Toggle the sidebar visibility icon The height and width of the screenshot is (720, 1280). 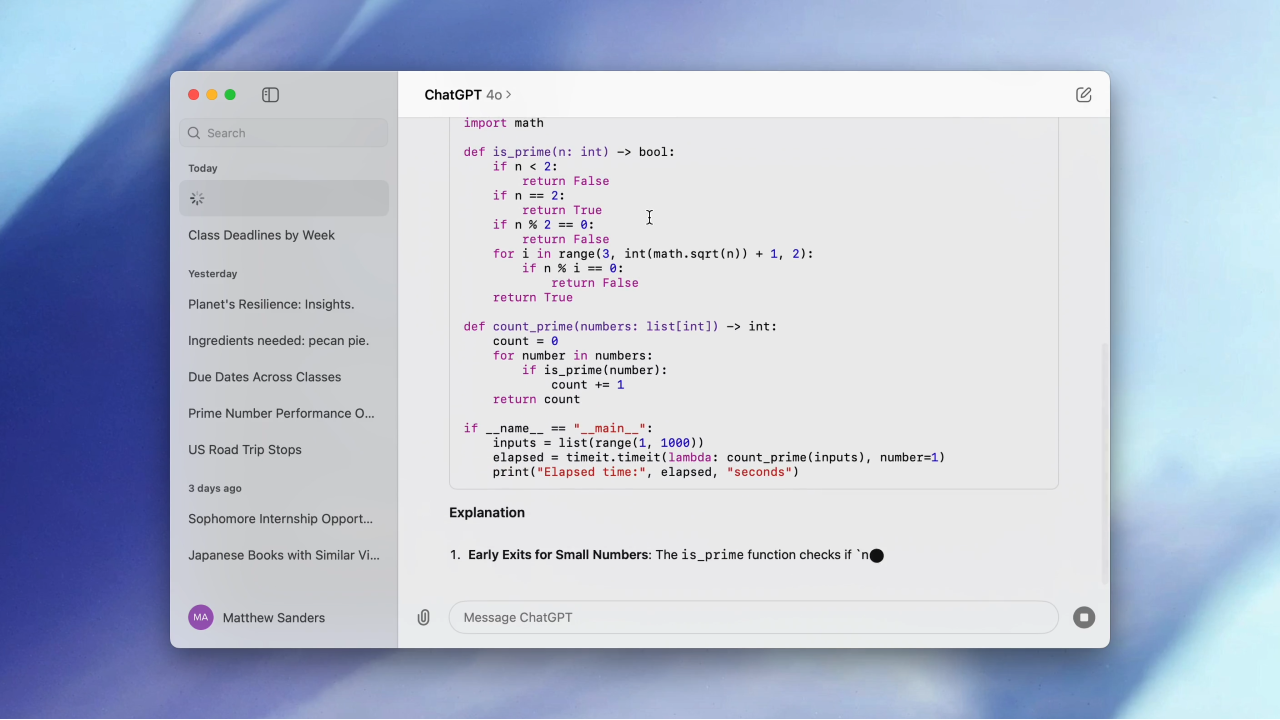[270, 94]
